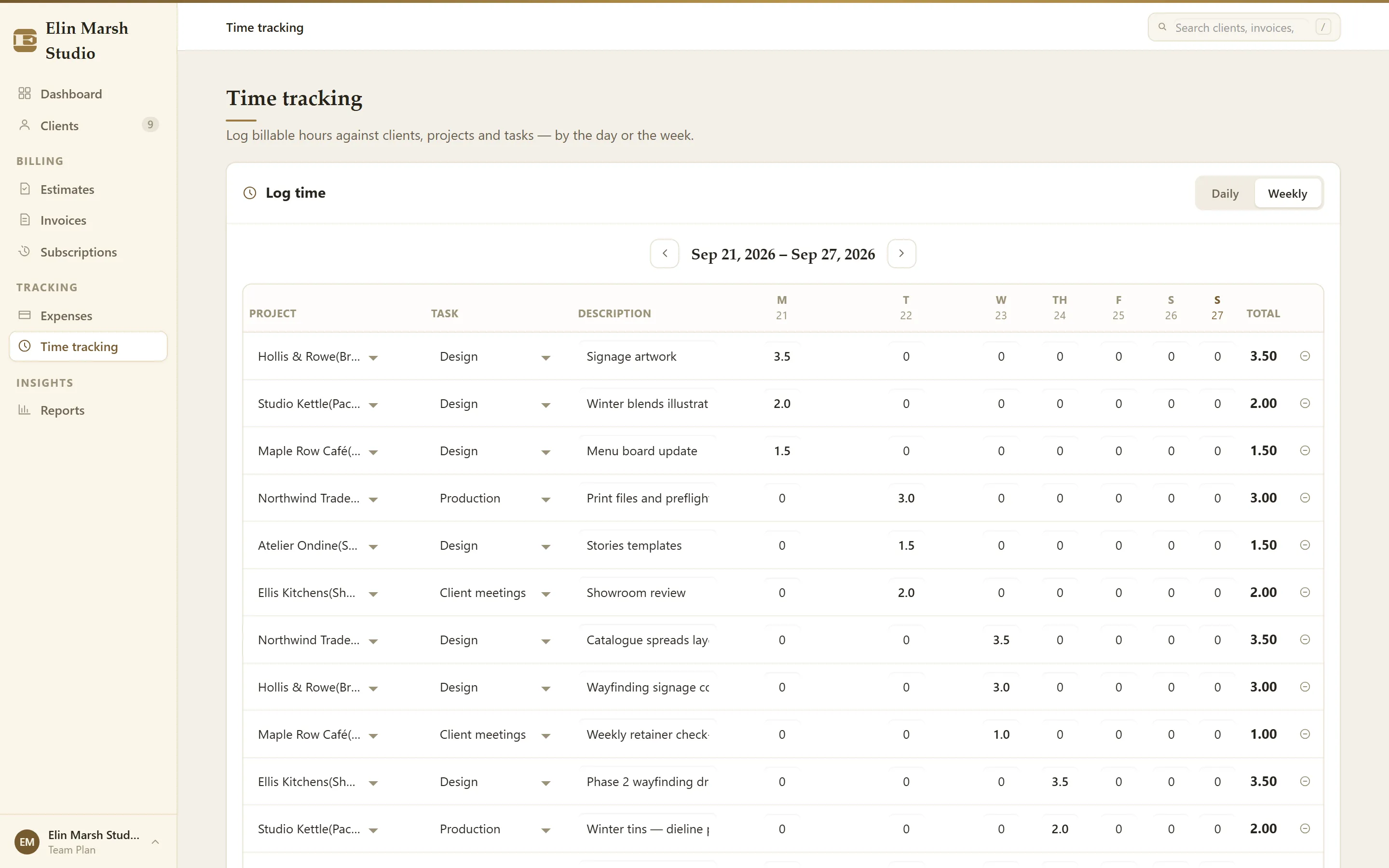This screenshot has height=868, width=1389.
Task: Click the slash shortcut badge in search
Action: (x=1323, y=27)
